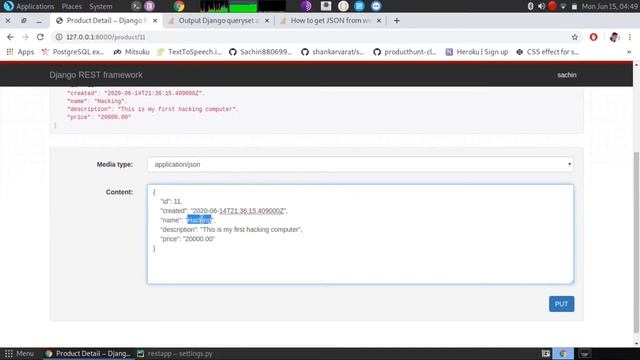Click the purple circle launcher next to the terminal icon

coord(149,6)
